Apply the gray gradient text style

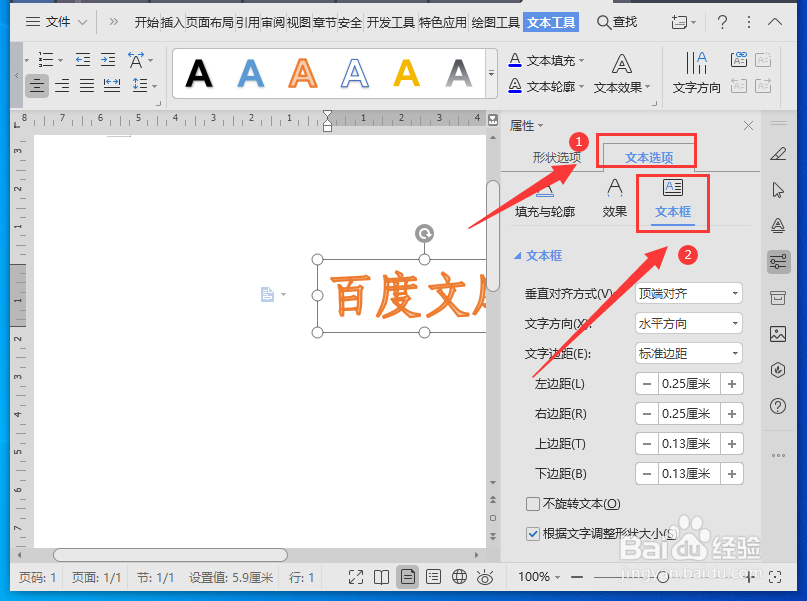pyautogui.click(x=459, y=74)
